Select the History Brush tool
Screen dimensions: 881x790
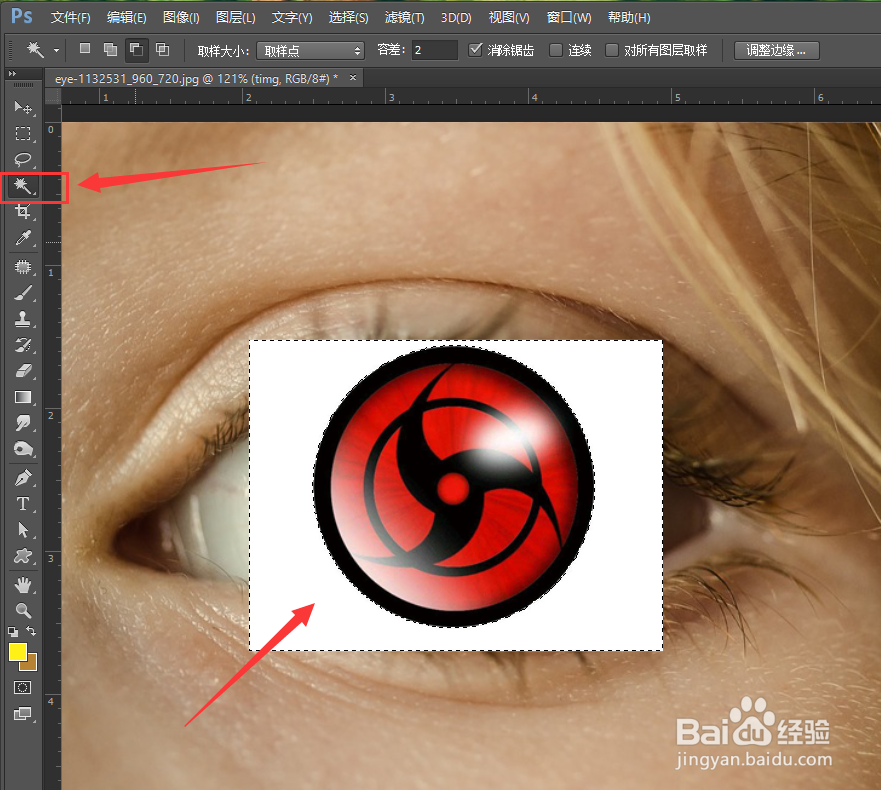point(22,345)
